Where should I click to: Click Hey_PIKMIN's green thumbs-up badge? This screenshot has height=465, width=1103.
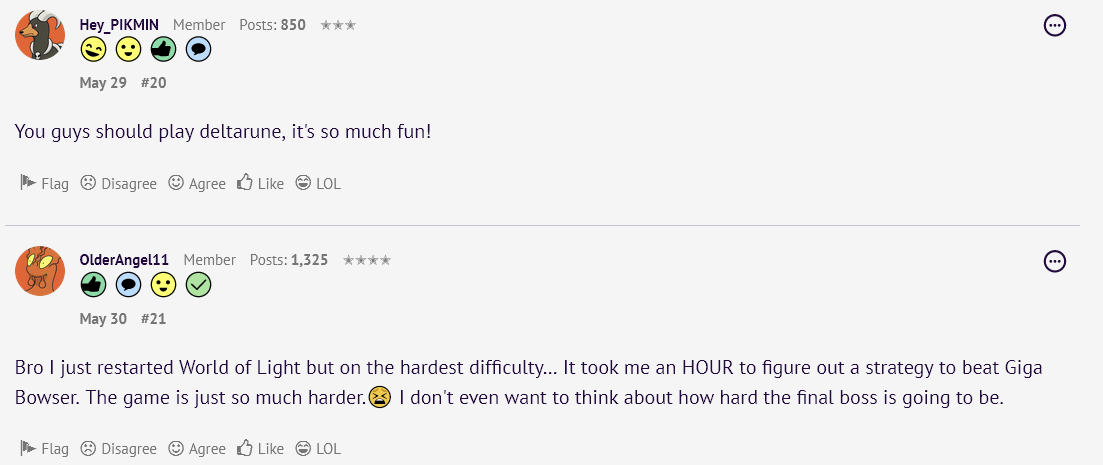pos(163,49)
